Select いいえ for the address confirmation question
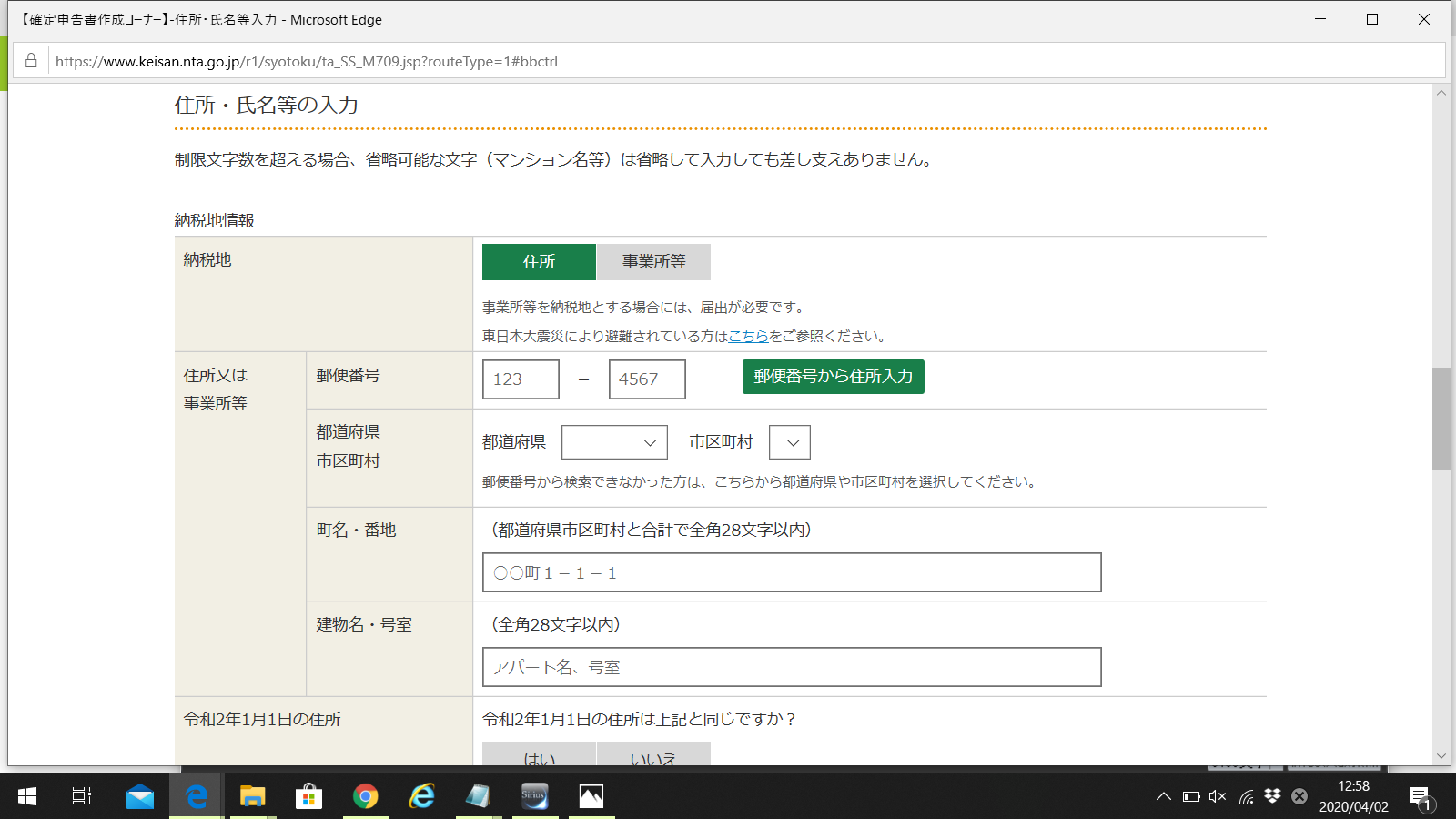Screen dimensions: 1456x819 pyautogui.click(x=653, y=758)
